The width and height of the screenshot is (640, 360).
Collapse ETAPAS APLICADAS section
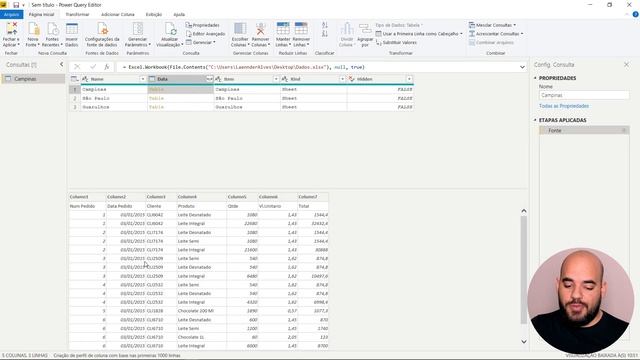(535, 120)
